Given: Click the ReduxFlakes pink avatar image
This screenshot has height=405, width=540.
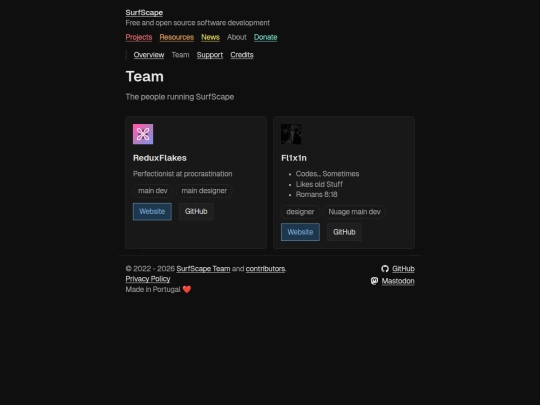Looking at the screenshot, I should point(143,134).
